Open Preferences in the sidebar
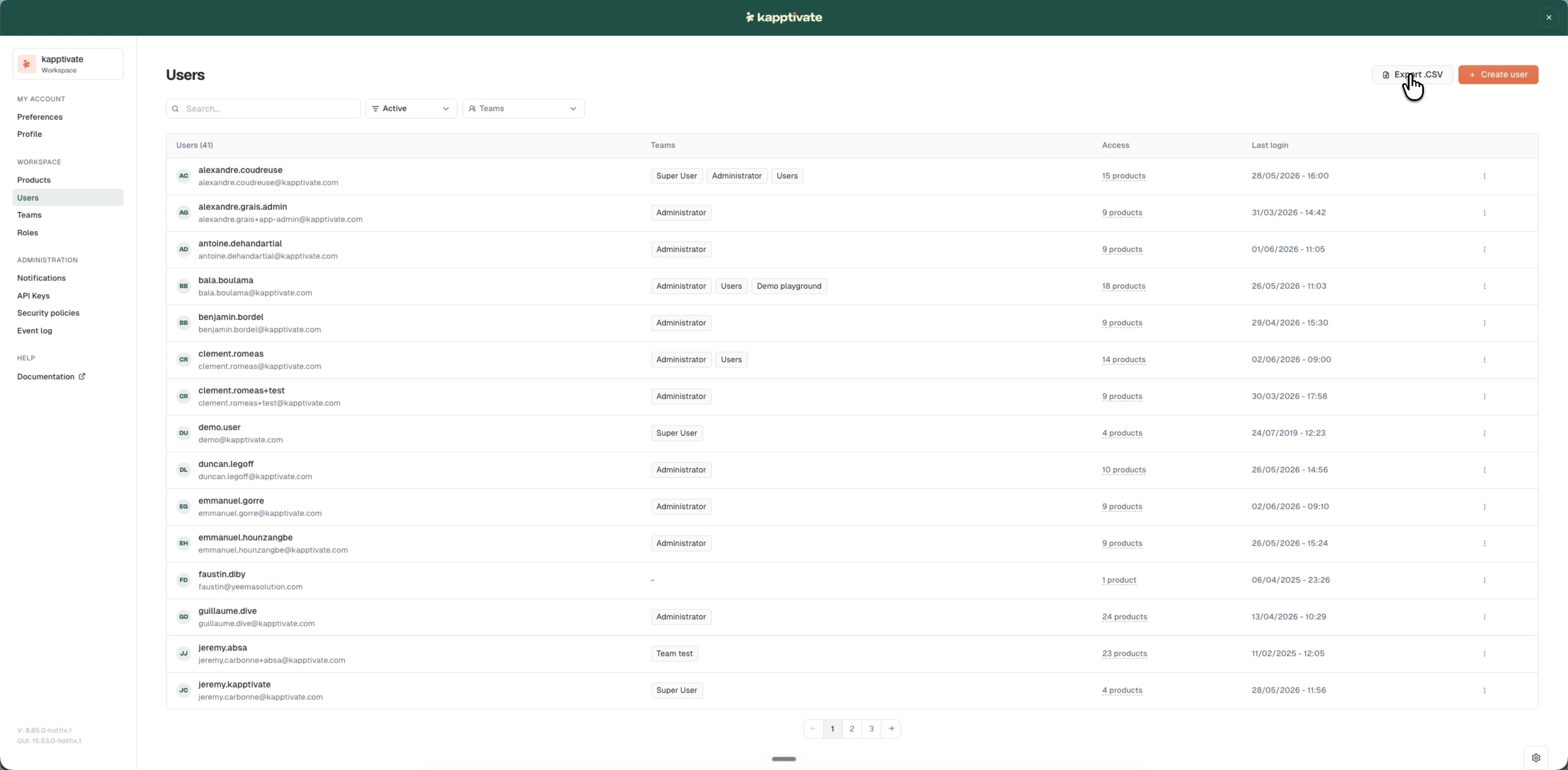The image size is (1568, 770). coord(40,117)
